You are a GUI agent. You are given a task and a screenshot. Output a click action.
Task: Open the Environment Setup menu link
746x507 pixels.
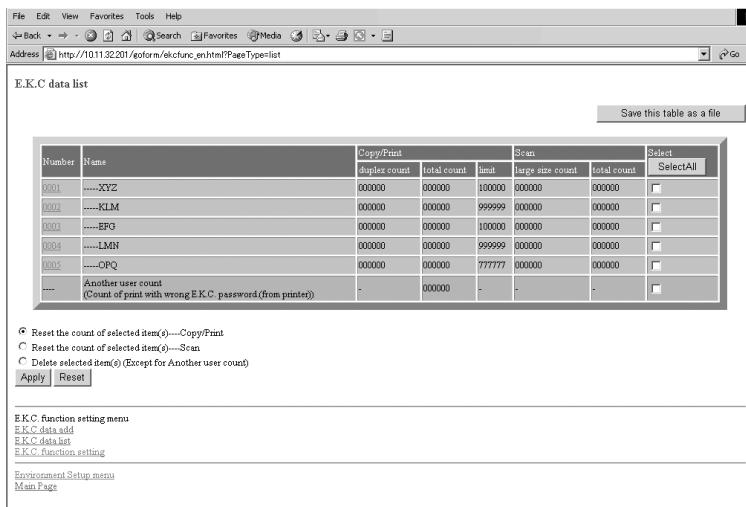(x=64, y=475)
